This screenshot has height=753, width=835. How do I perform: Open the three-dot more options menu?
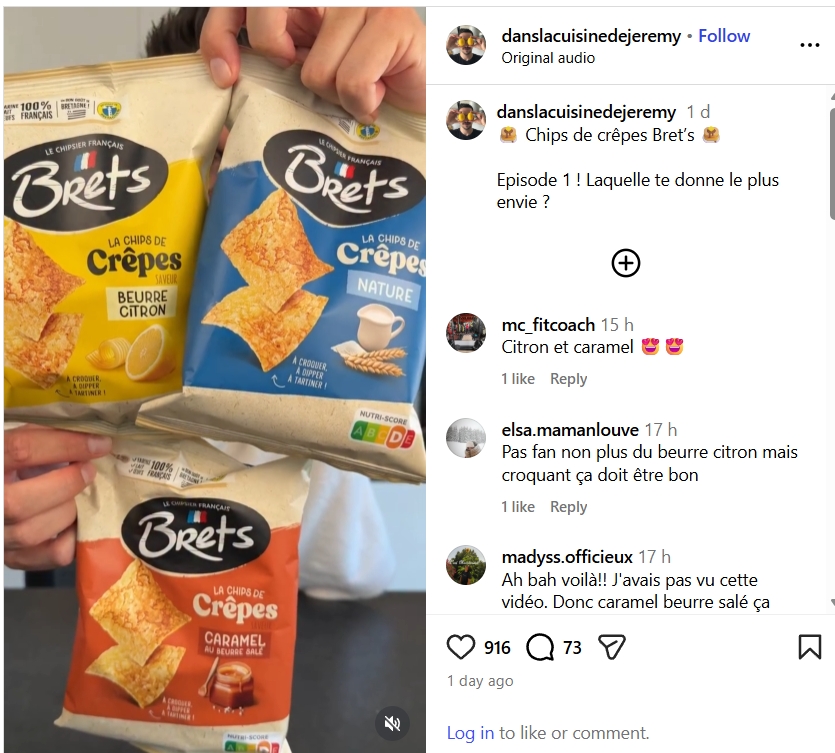click(x=809, y=45)
